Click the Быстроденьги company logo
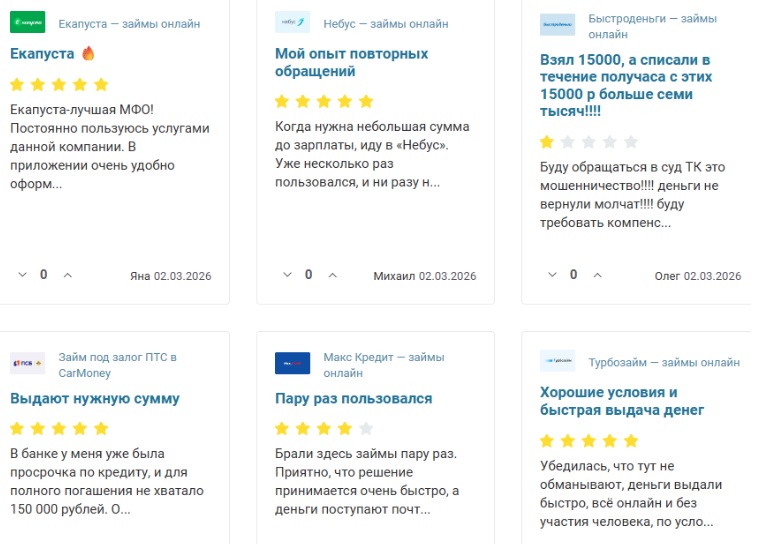 557,25
